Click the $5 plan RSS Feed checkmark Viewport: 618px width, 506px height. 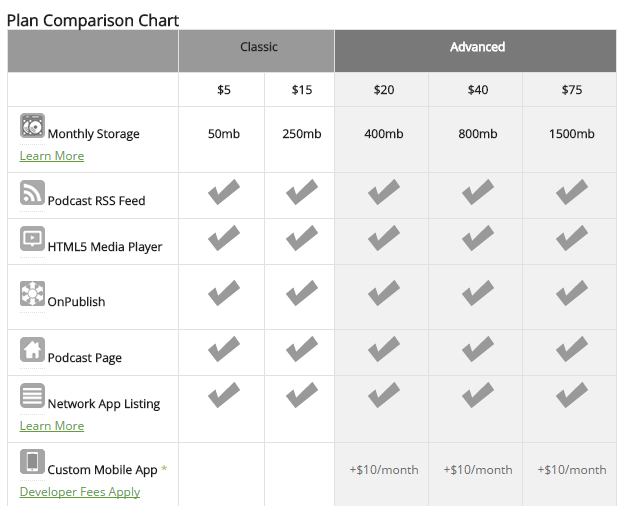[223, 192]
